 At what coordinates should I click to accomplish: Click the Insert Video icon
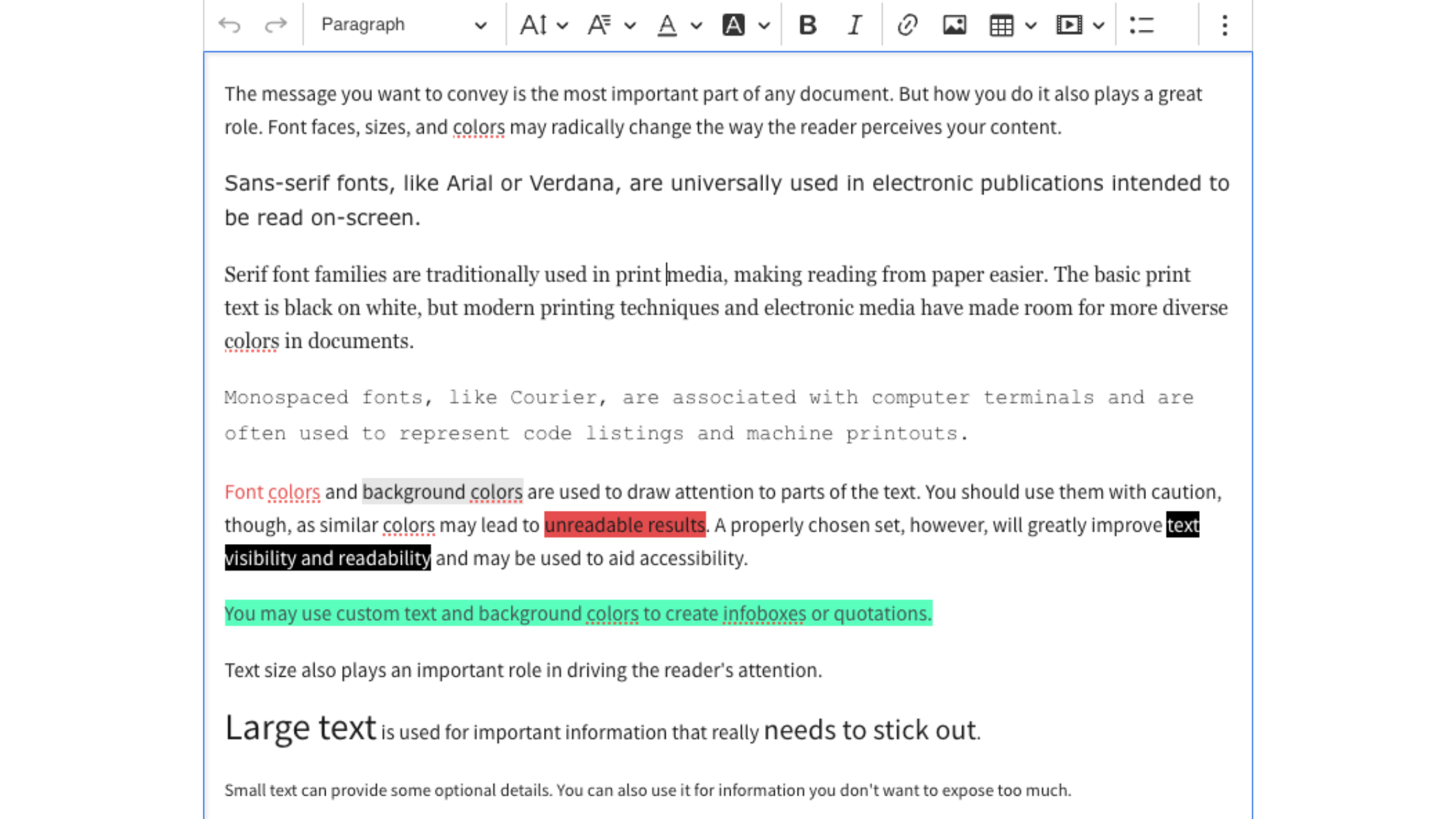[x=1067, y=24]
